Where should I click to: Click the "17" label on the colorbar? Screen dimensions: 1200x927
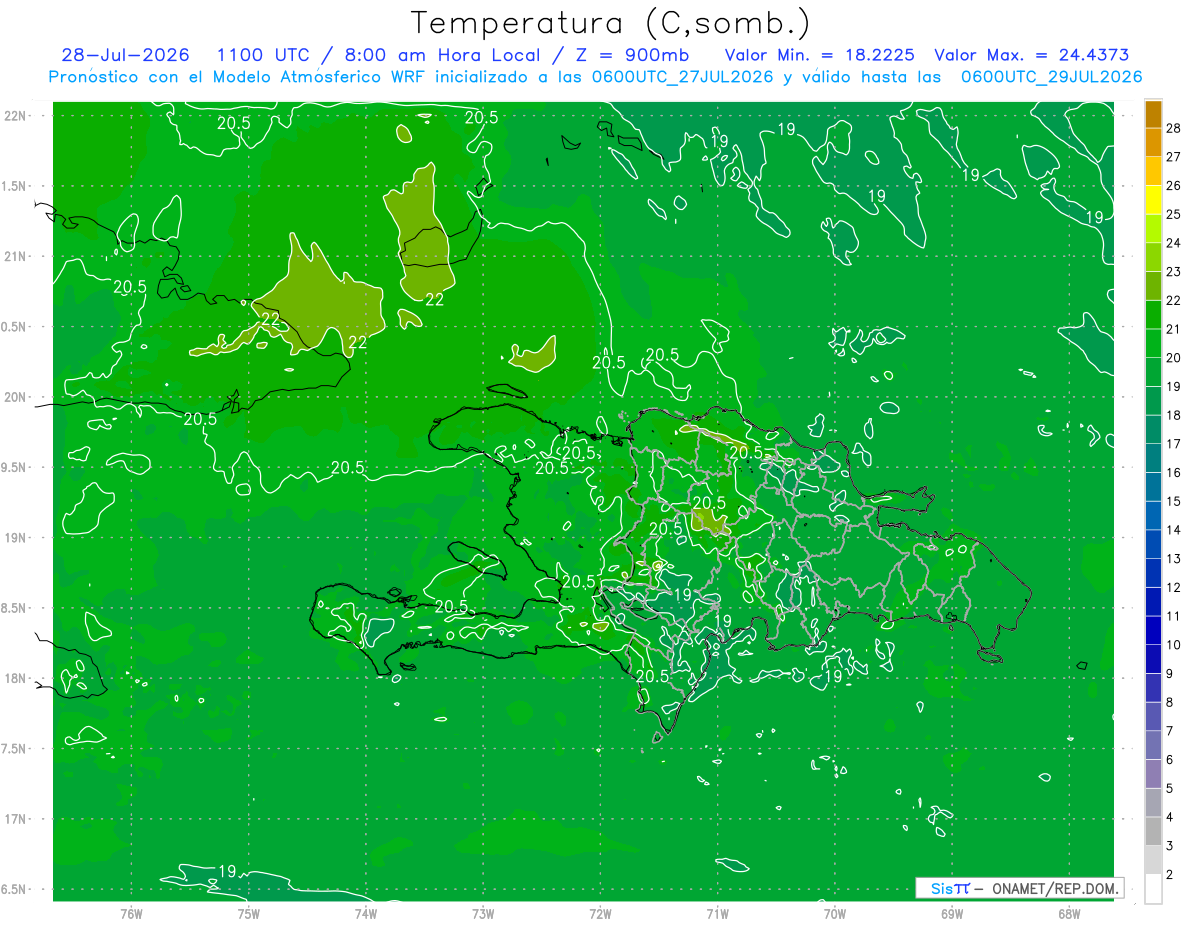tap(1174, 444)
